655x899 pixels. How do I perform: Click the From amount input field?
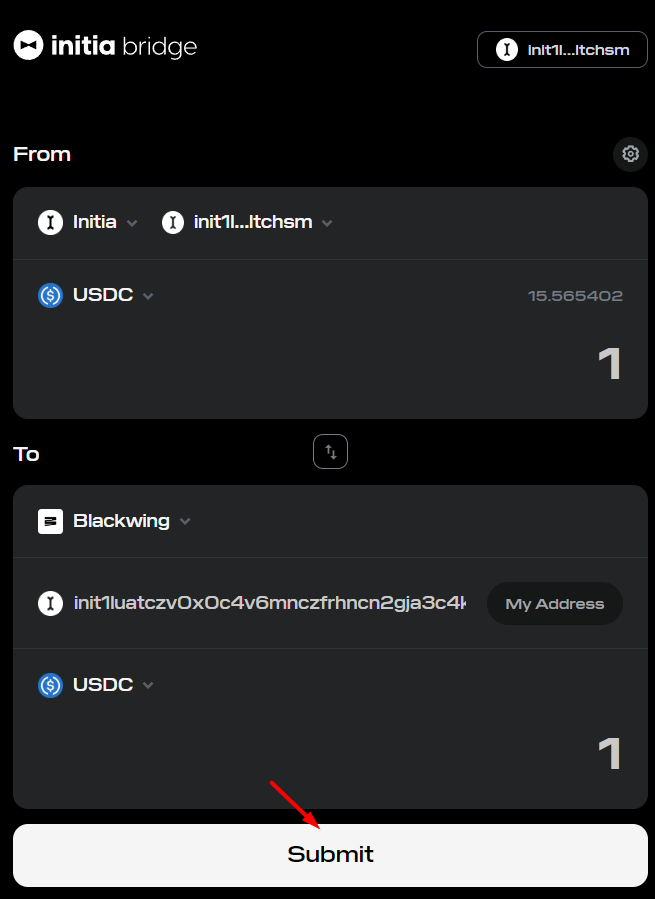[x=330, y=364]
